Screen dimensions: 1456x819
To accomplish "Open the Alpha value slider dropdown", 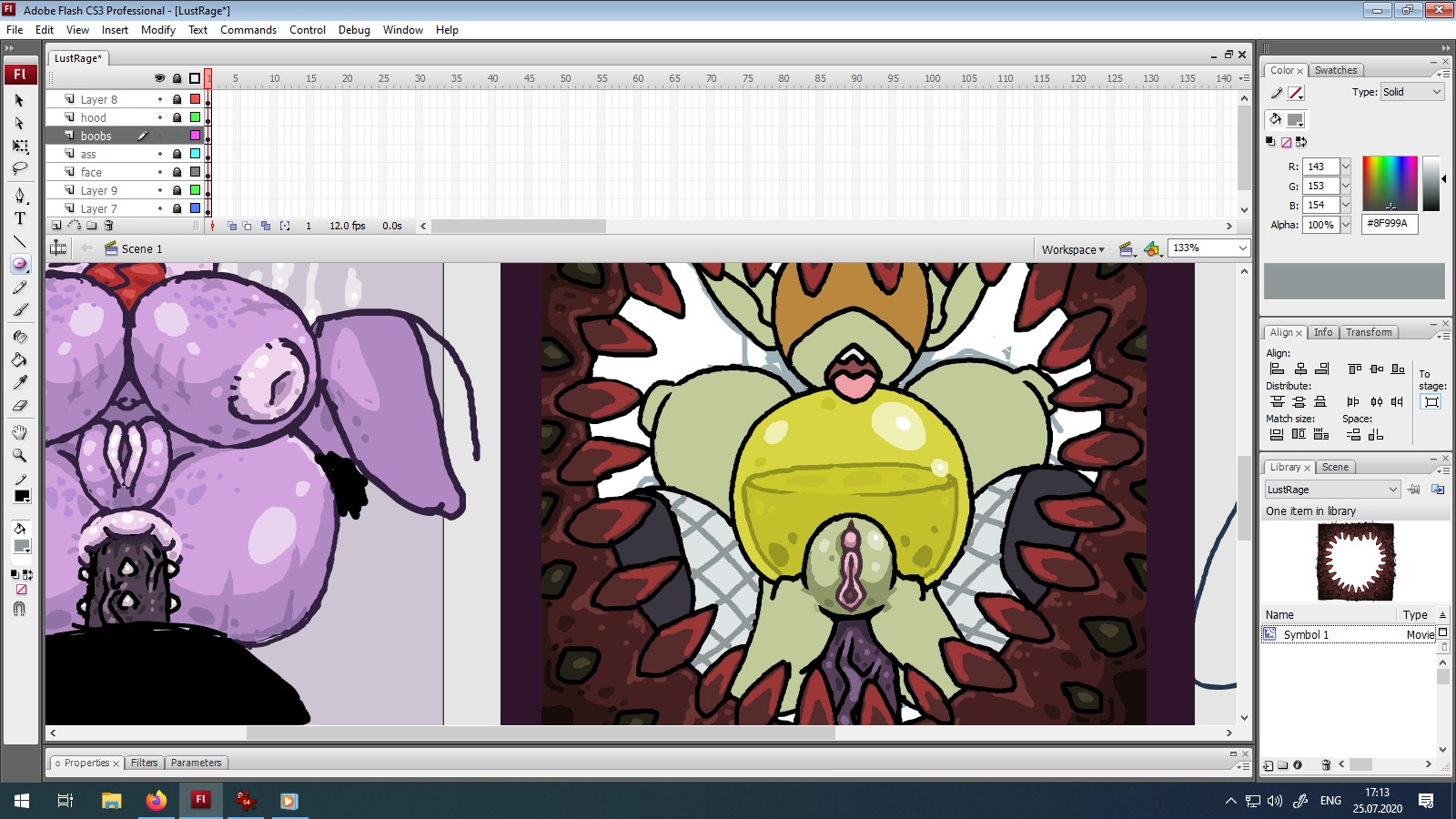I will (x=1346, y=225).
